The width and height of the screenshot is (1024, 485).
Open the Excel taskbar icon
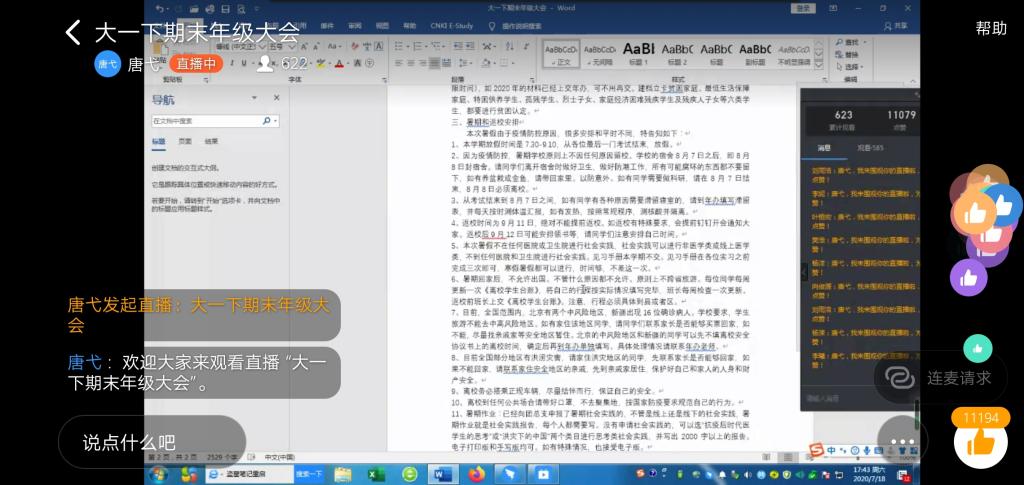pyautogui.click(x=376, y=474)
